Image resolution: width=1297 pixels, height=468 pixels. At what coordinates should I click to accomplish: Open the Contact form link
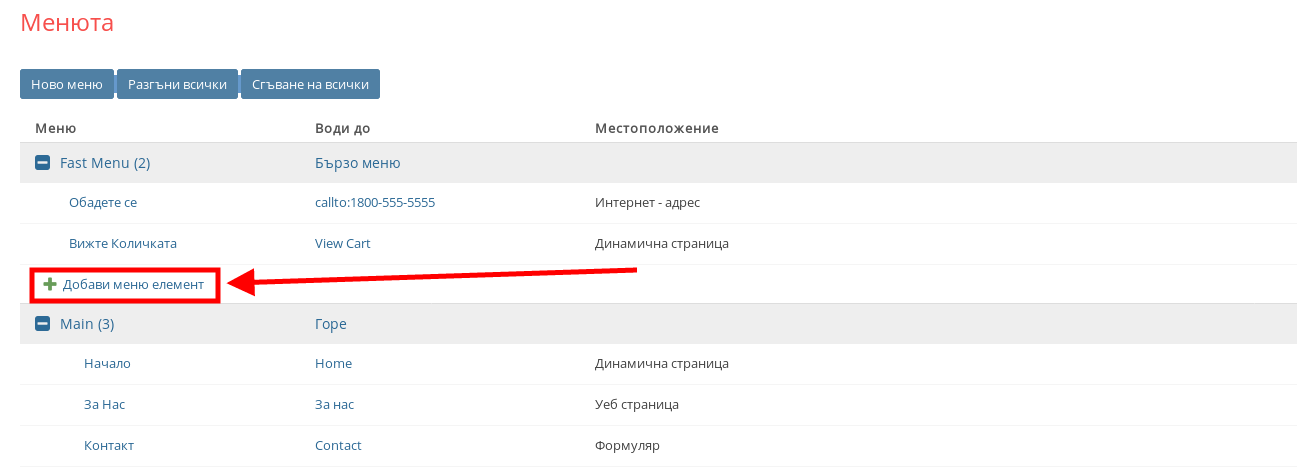(338, 446)
